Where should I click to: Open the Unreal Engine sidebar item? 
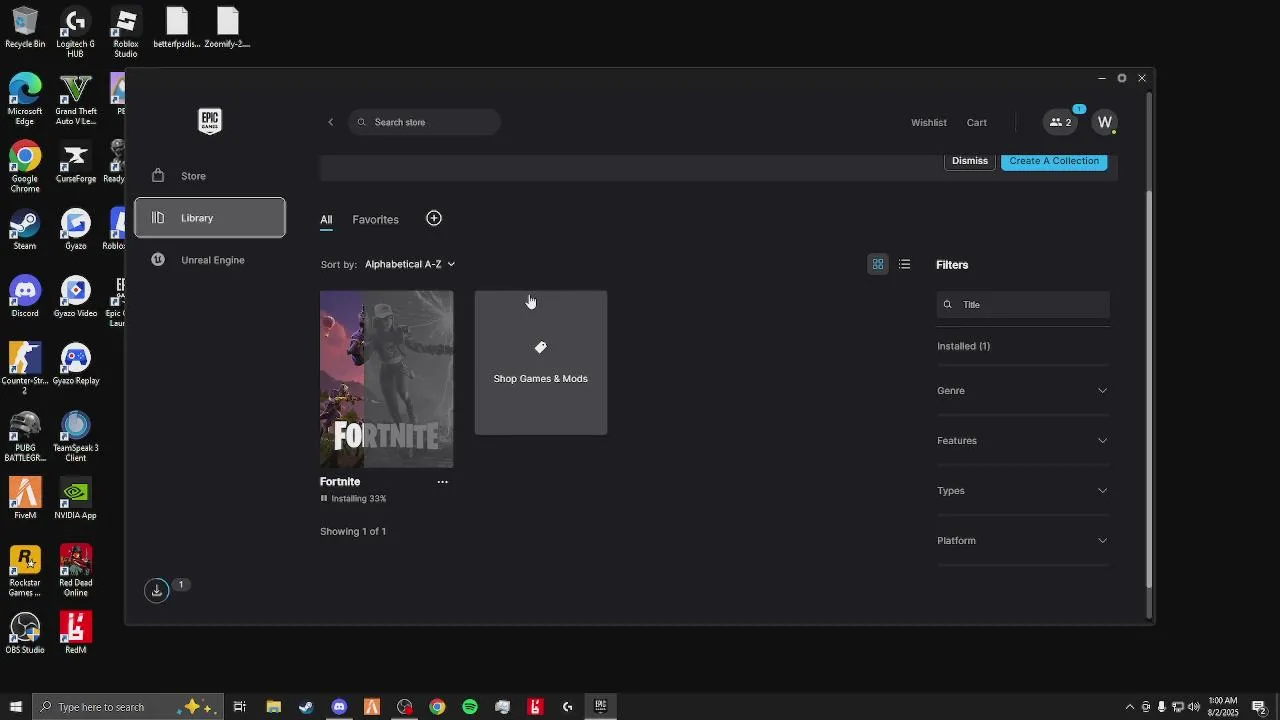(210, 260)
